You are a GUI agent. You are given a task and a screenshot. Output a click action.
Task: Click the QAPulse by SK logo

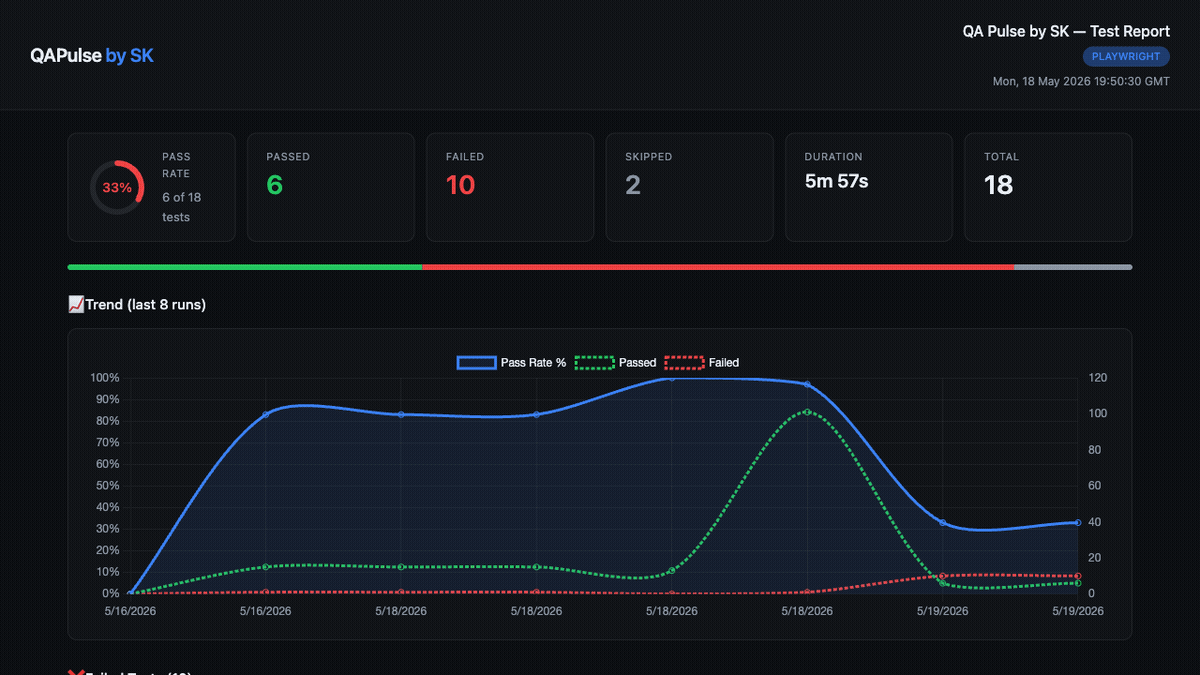[92, 55]
